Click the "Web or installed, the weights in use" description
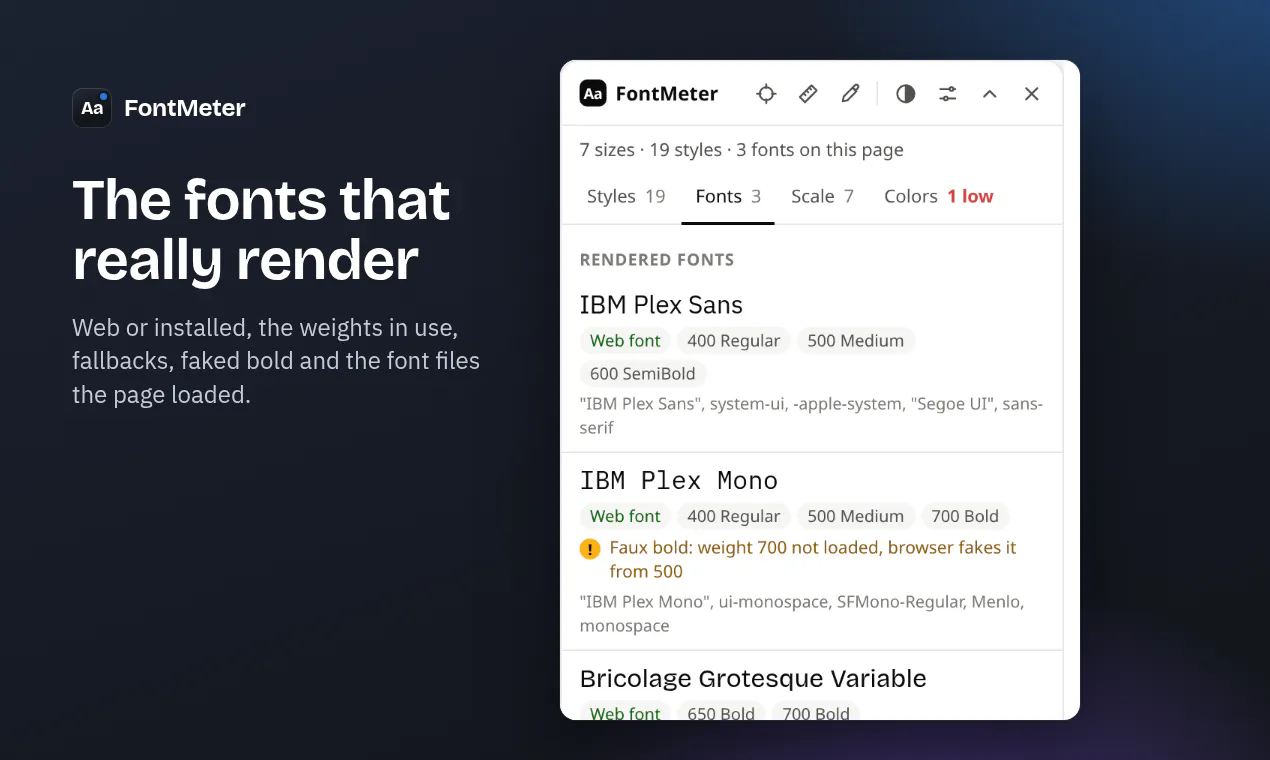The width and height of the screenshot is (1270, 760). coord(276,361)
